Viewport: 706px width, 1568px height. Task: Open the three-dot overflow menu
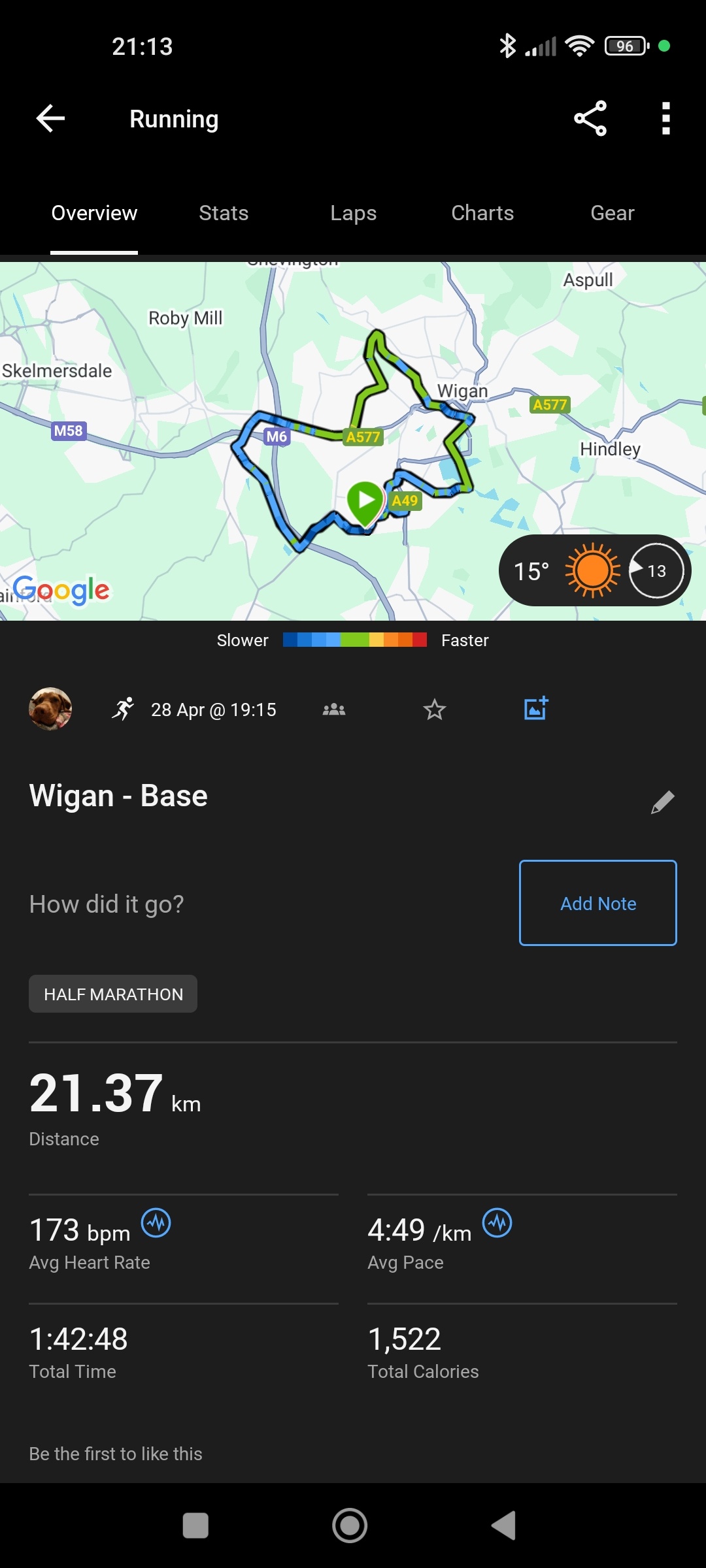pos(665,119)
